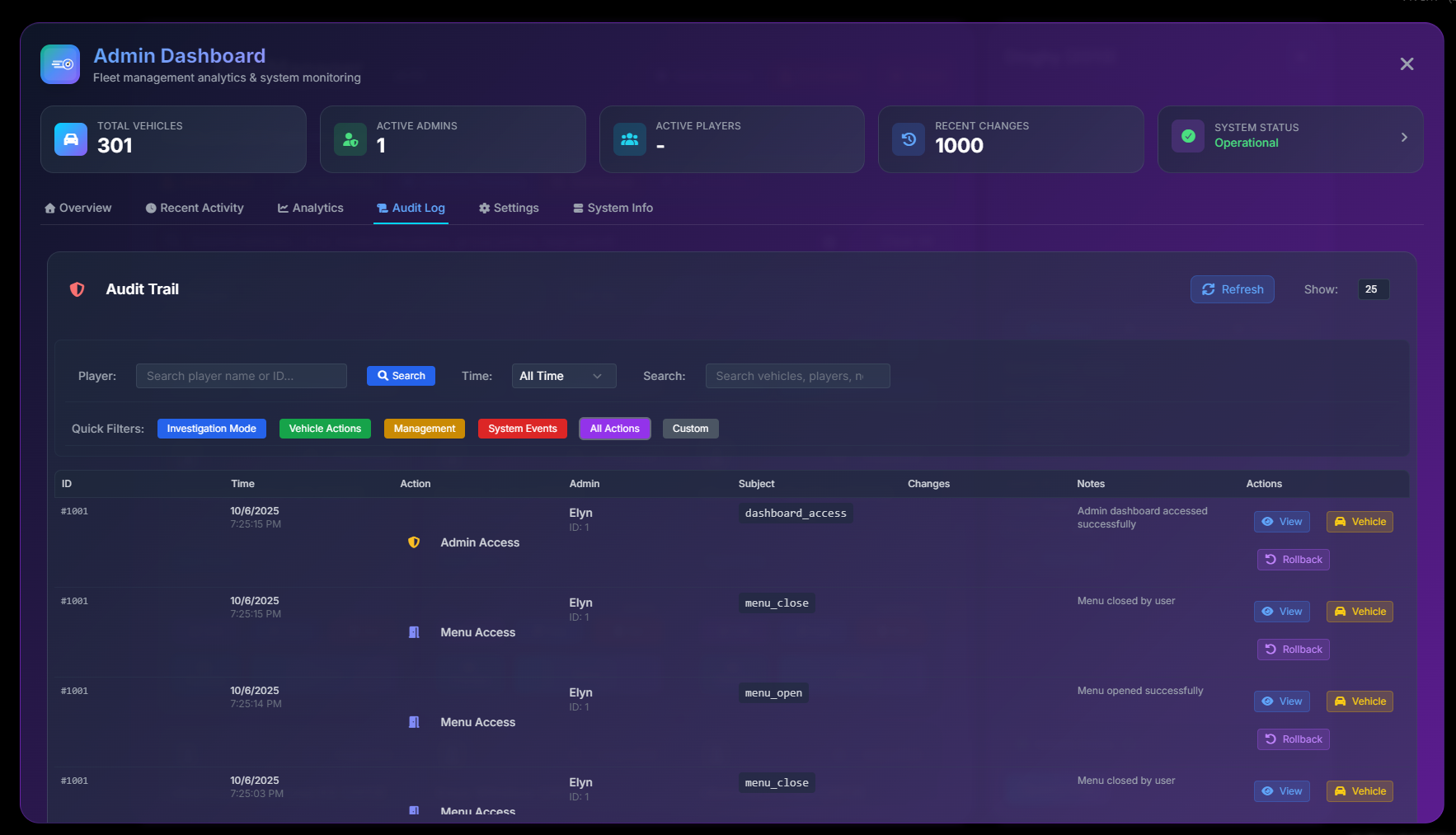Click the System Status green checkmark icon
The width and height of the screenshot is (1456, 835).
coord(1188,137)
